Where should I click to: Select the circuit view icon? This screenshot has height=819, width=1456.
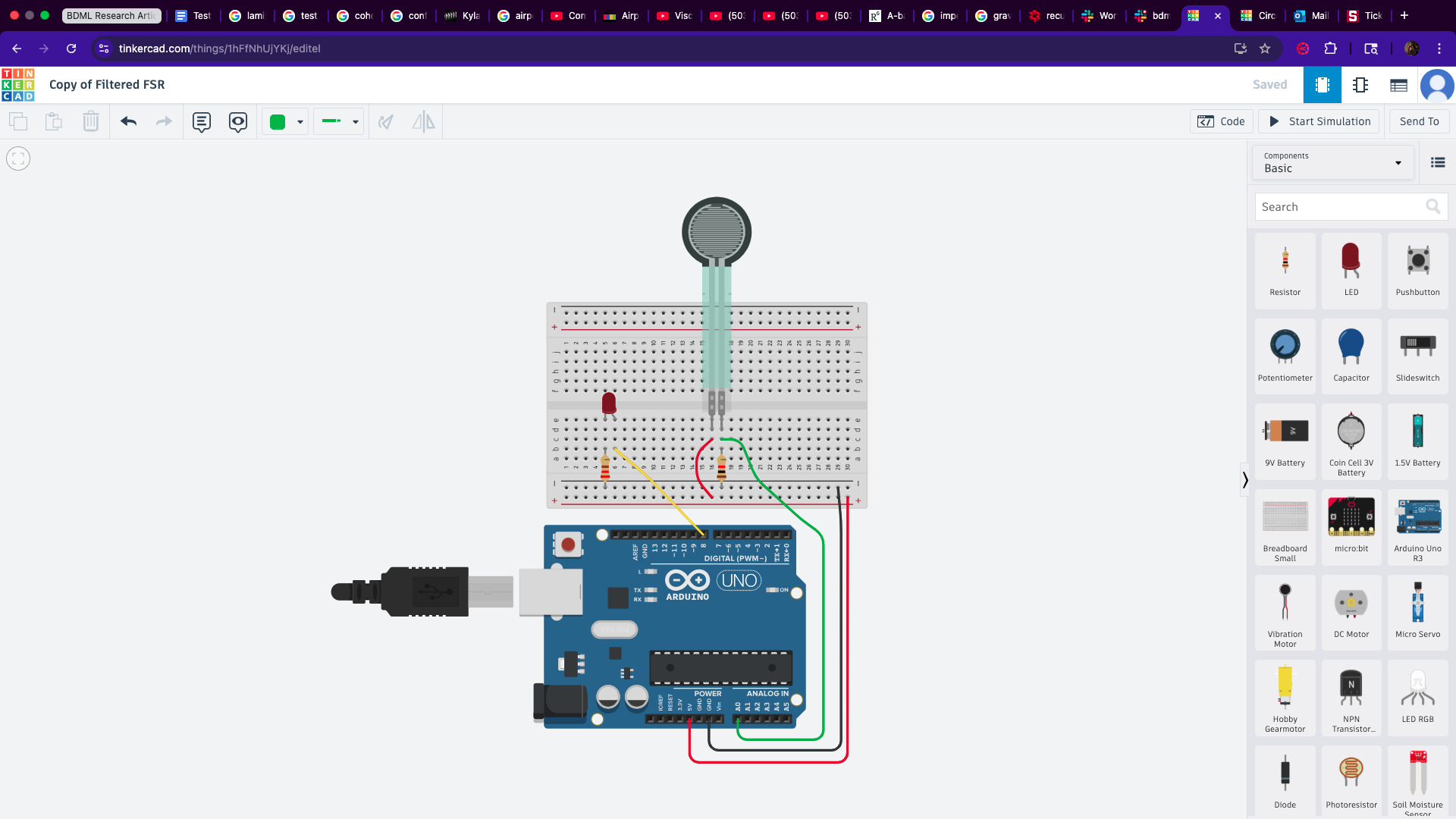[x=1322, y=85]
